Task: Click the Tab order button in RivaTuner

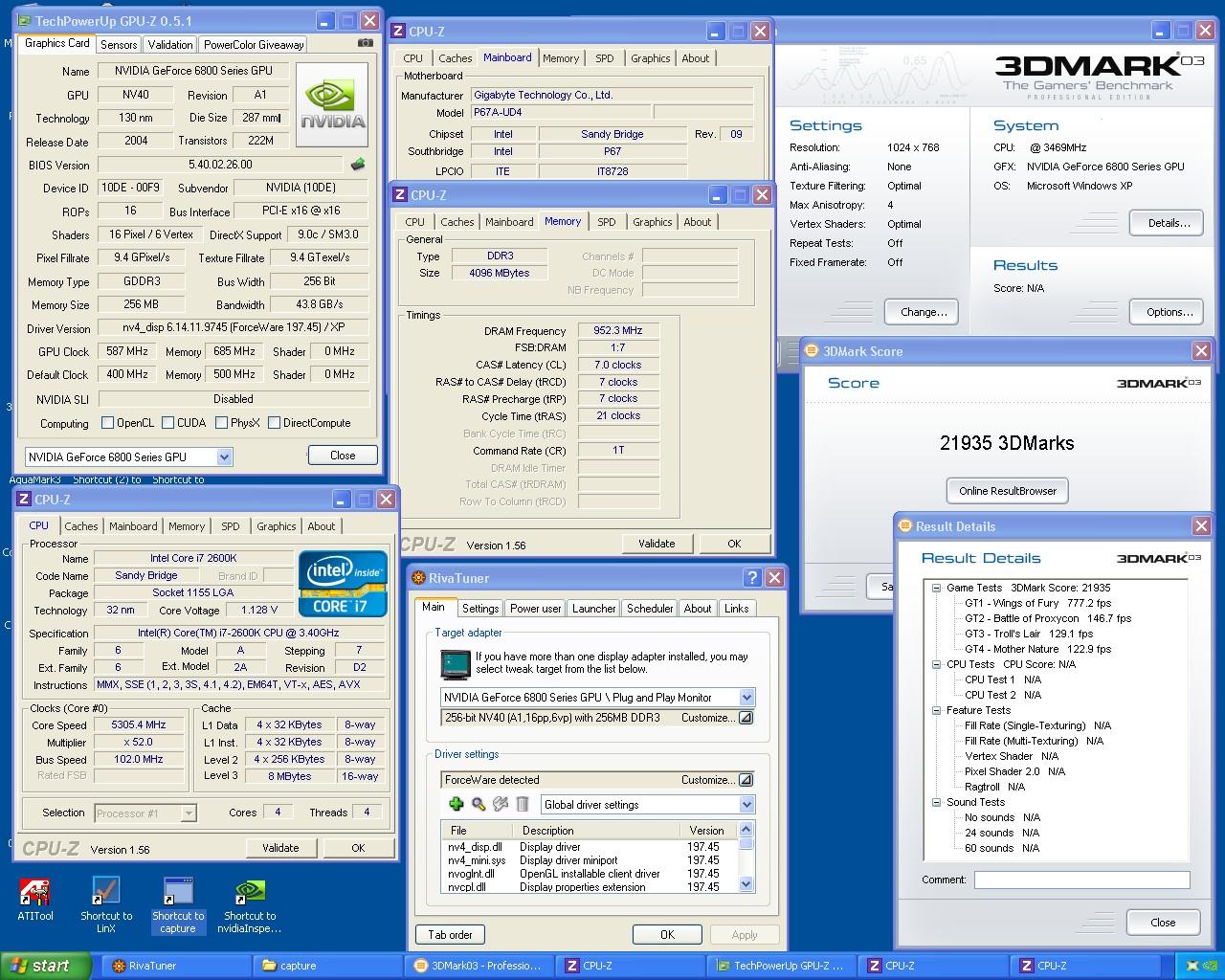Action: 450,935
